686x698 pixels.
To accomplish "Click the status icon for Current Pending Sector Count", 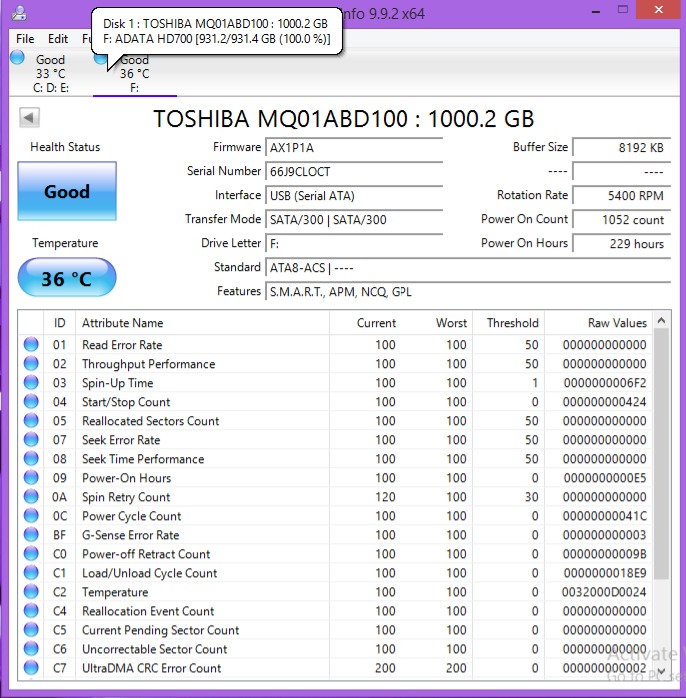I will point(31,630).
